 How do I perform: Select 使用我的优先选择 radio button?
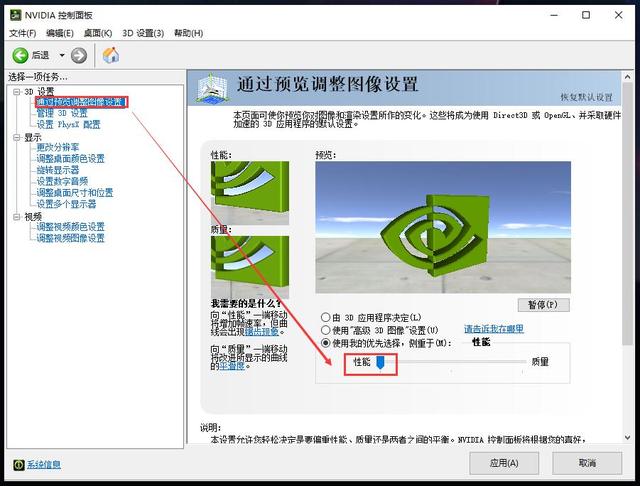tap(325, 343)
